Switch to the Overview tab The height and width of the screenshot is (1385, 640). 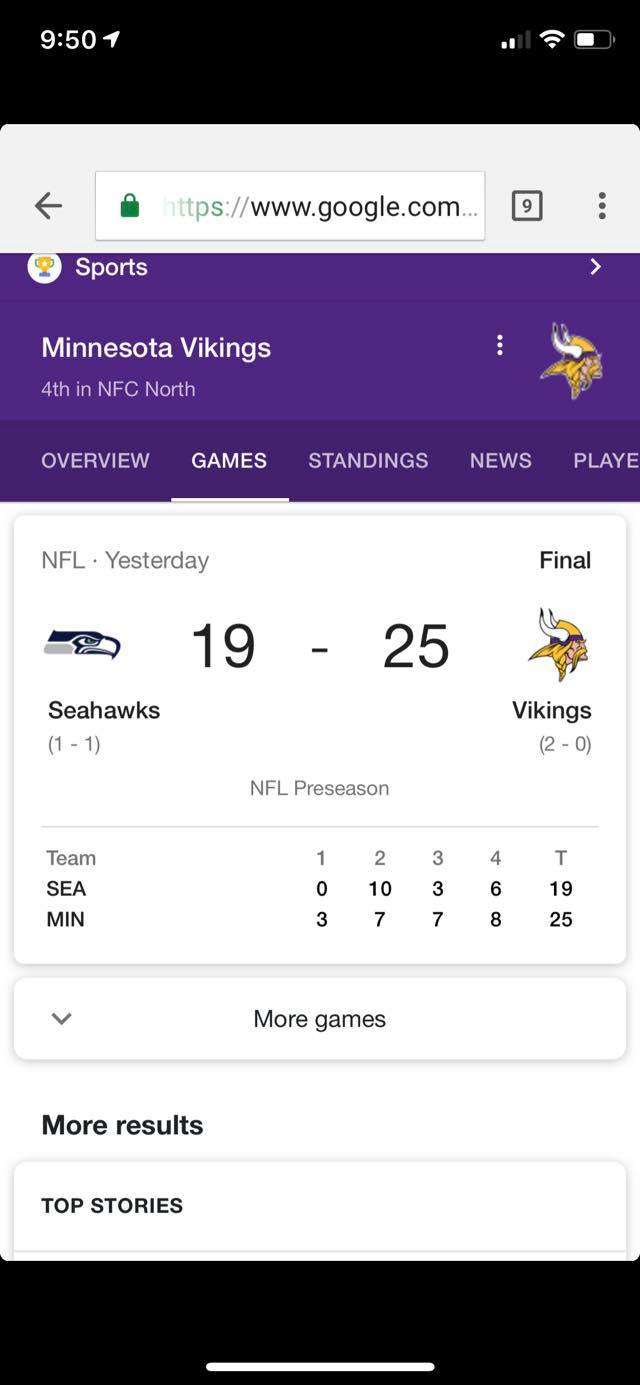coord(95,461)
